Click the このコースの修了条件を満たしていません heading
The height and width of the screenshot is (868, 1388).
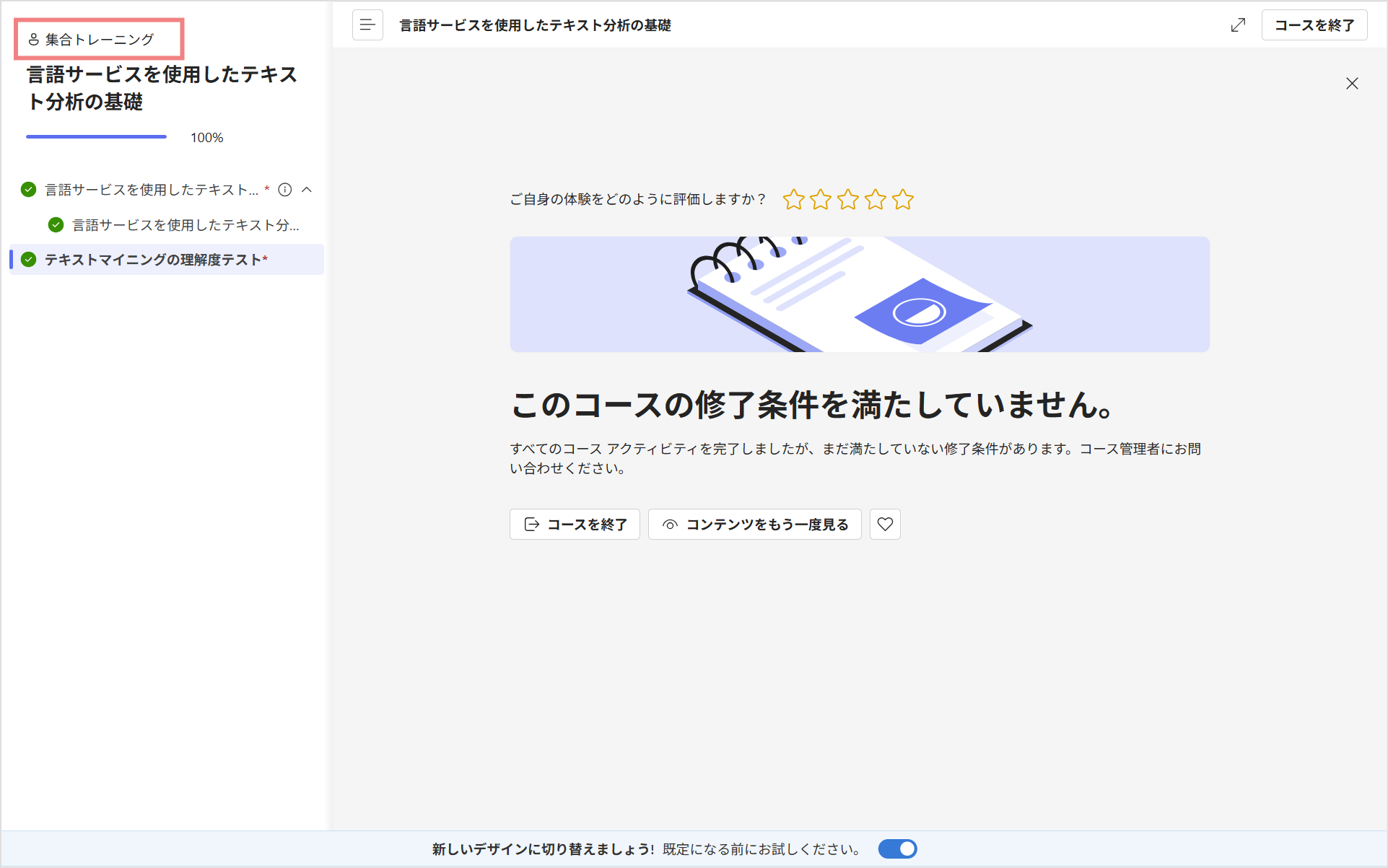(x=813, y=404)
